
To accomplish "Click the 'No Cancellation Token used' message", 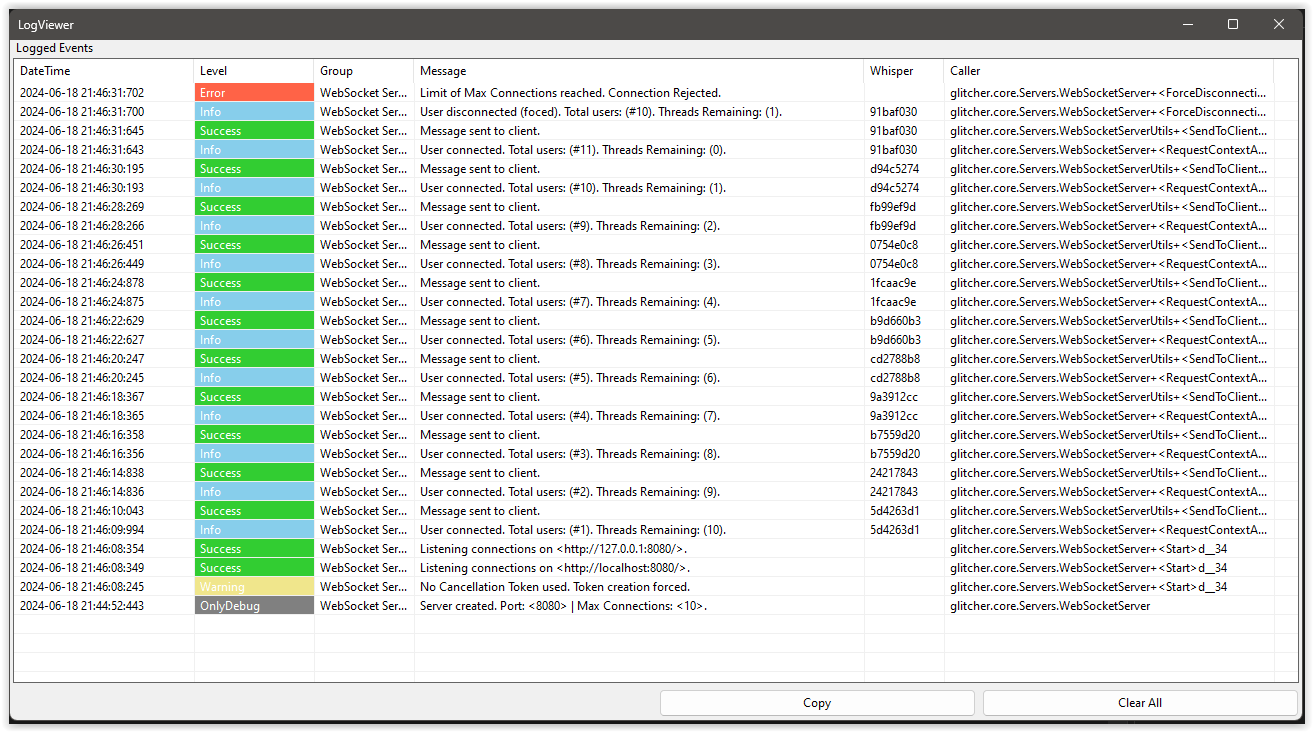I will coord(555,587).
